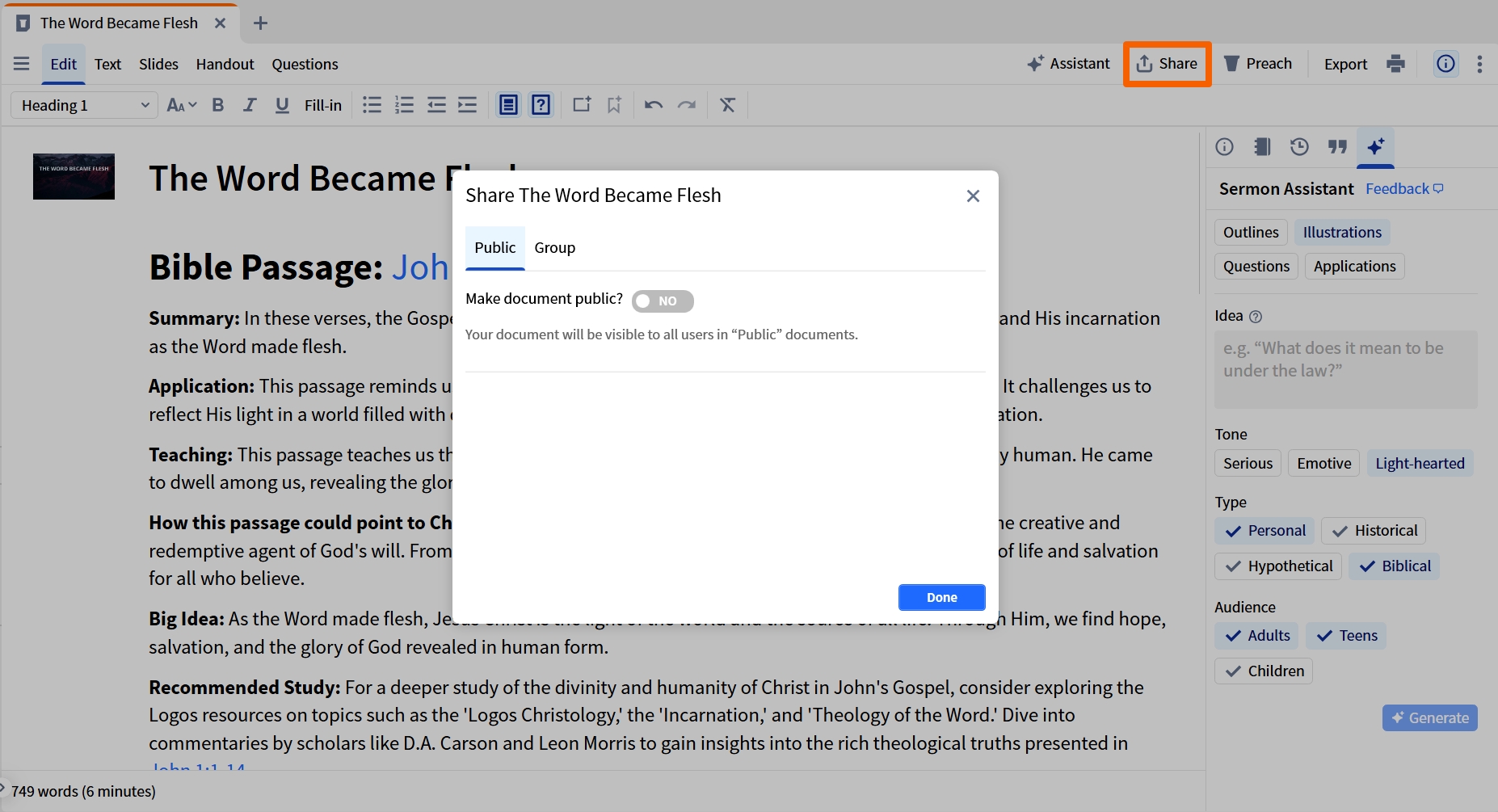This screenshot has width=1498, height=812.
Task: Toggle the Teens audience option
Action: point(1346,636)
